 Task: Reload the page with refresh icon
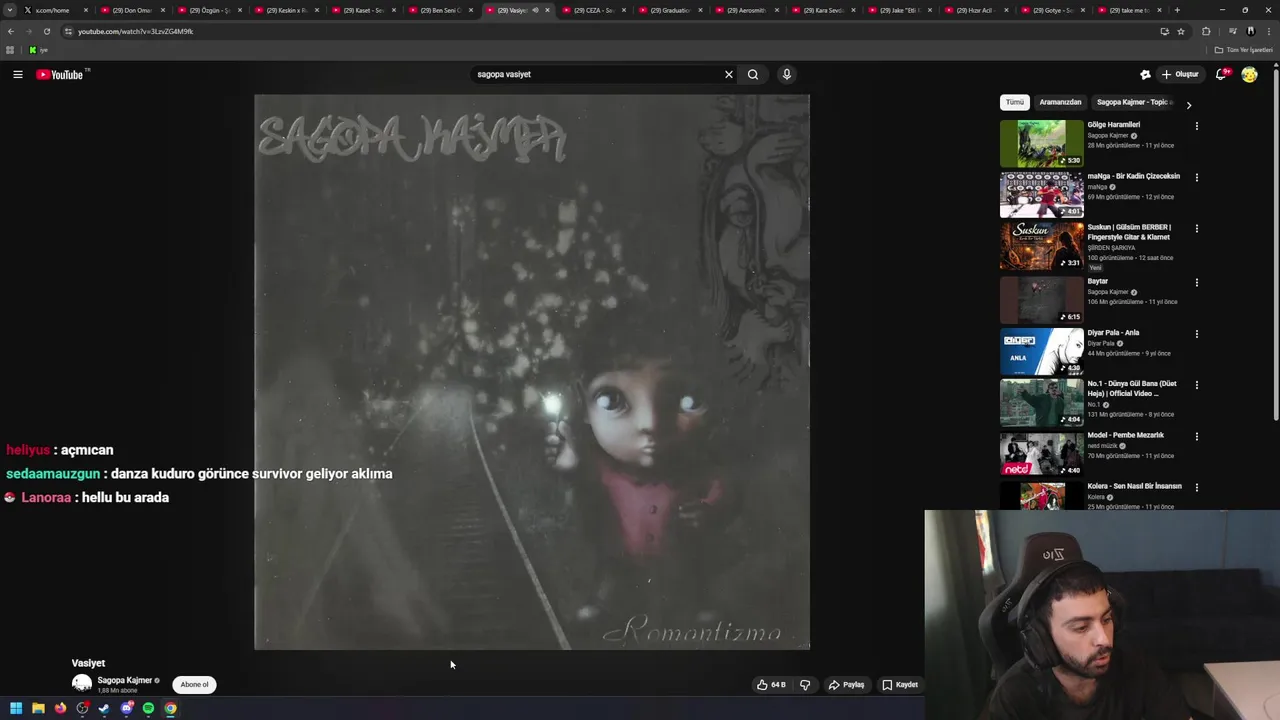coord(46,31)
